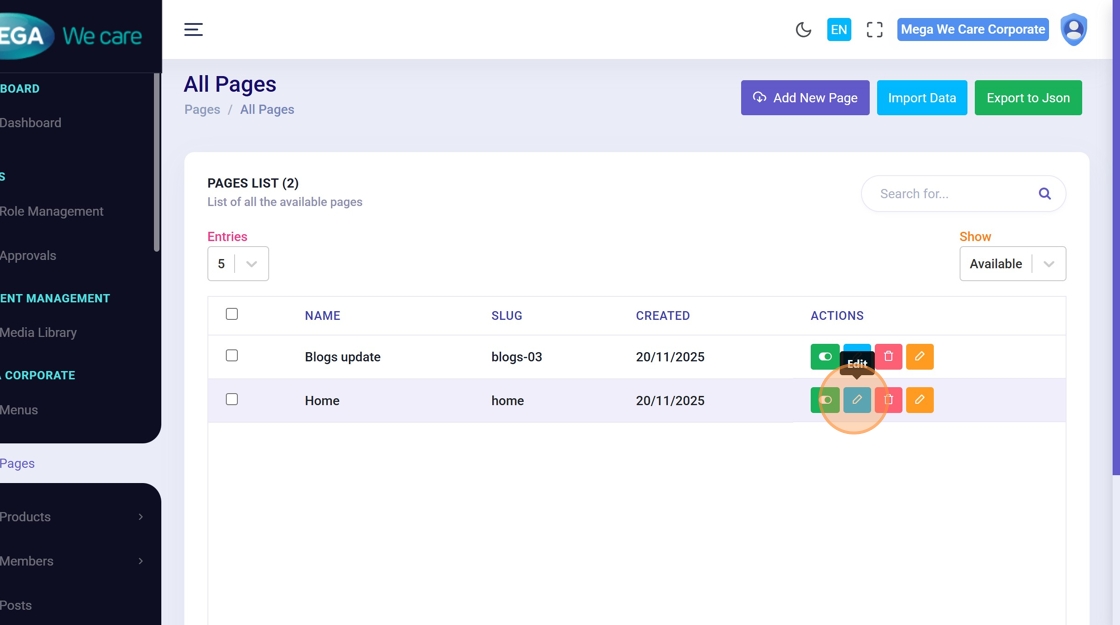The image size is (1120, 625).
Task: Go to Role Management in sidebar
Action: (52, 212)
